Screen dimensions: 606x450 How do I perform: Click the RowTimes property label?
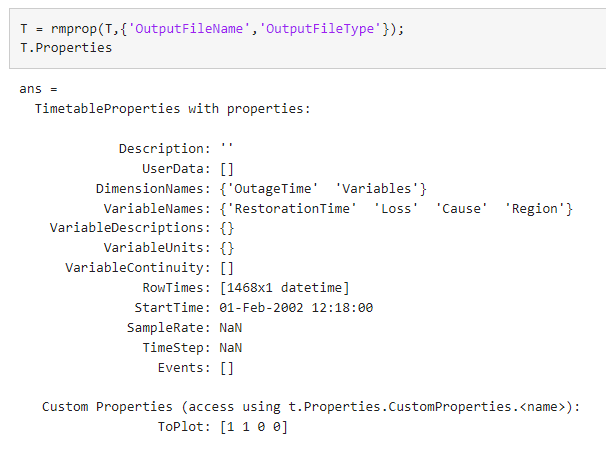(x=176, y=288)
